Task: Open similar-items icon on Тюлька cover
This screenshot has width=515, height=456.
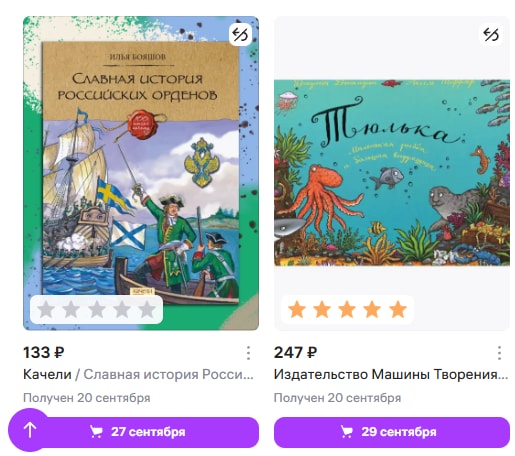Action: [491, 34]
